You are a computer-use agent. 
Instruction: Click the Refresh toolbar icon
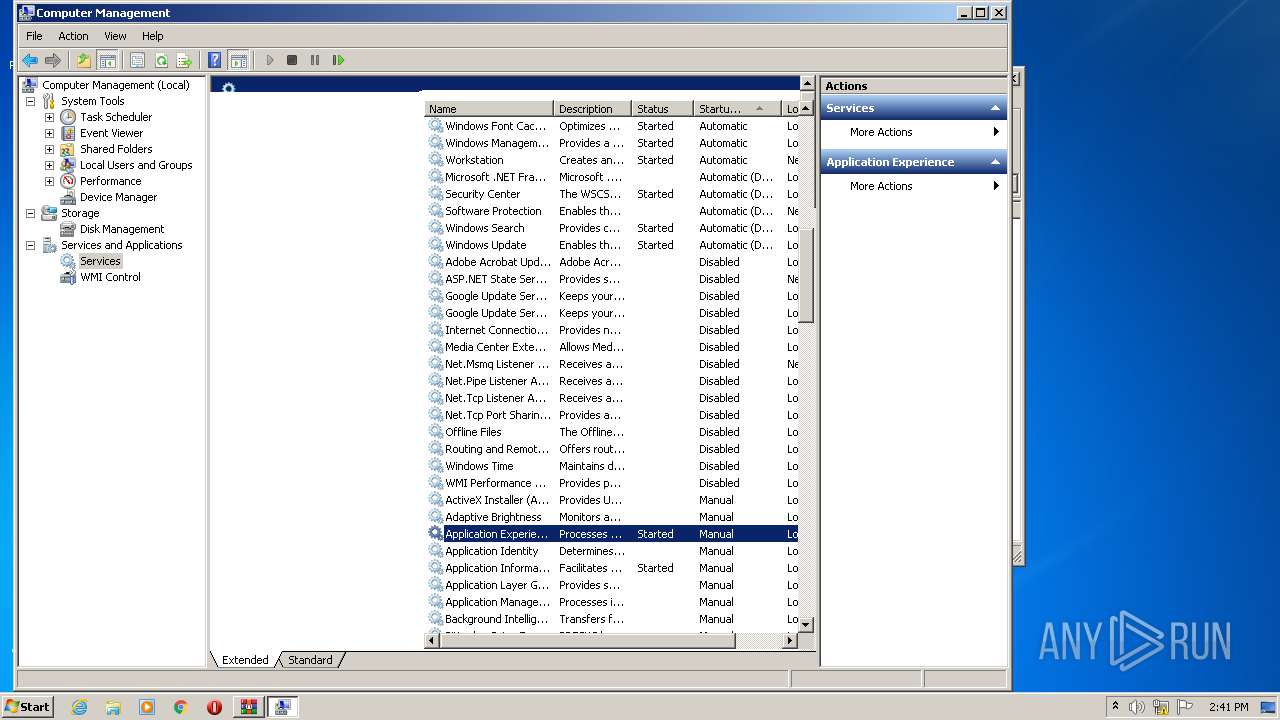(x=160, y=60)
